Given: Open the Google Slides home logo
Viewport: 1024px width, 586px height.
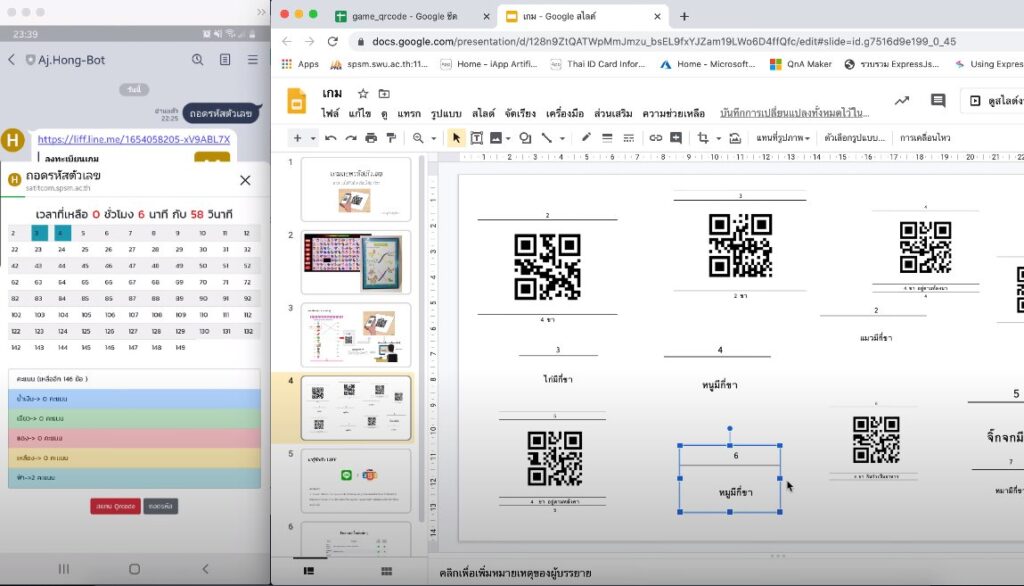Looking at the screenshot, I should point(296,102).
